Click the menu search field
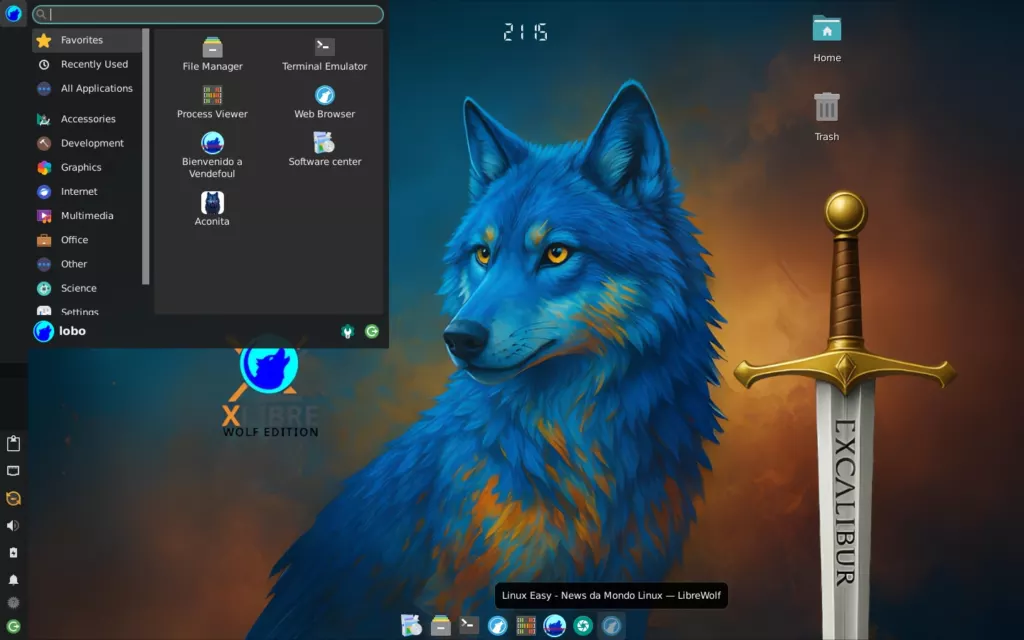 coord(208,14)
